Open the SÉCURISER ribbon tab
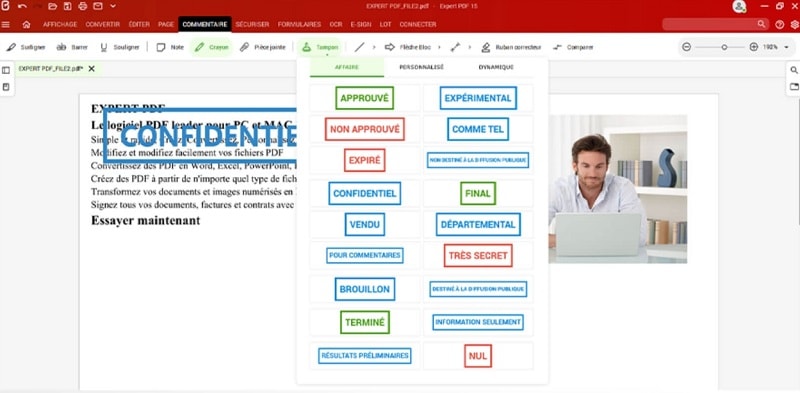800x393 pixels. point(252,24)
